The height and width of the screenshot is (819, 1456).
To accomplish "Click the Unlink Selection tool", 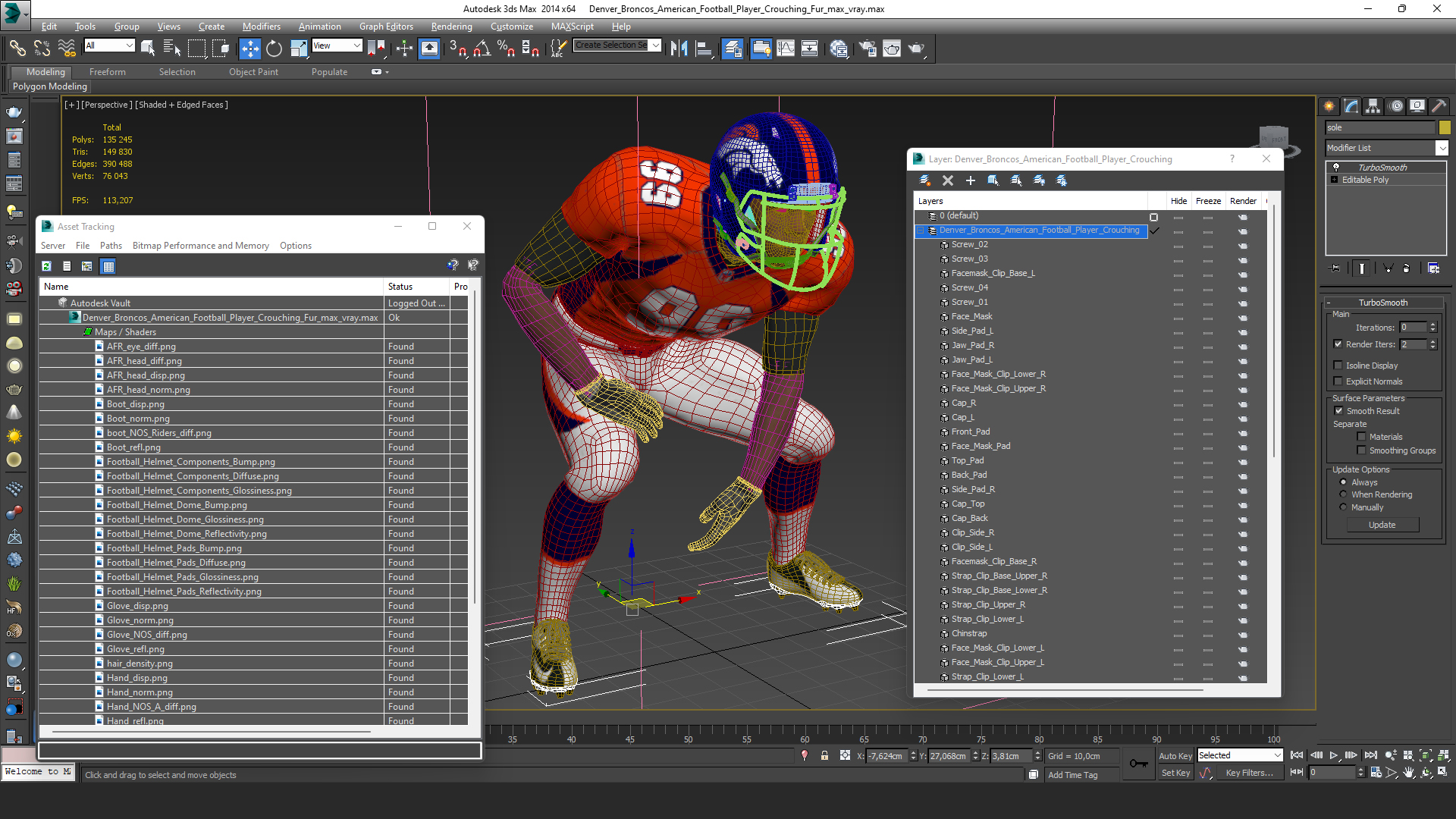I will pos(42,49).
